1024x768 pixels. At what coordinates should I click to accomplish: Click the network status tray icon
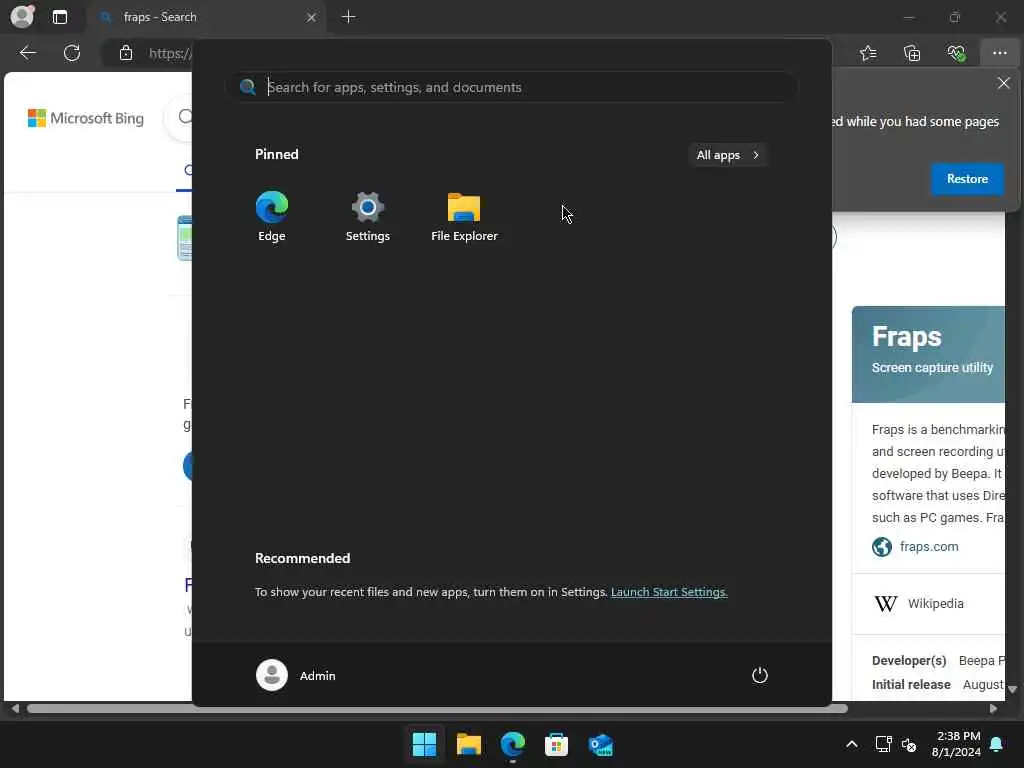click(883, 744)
